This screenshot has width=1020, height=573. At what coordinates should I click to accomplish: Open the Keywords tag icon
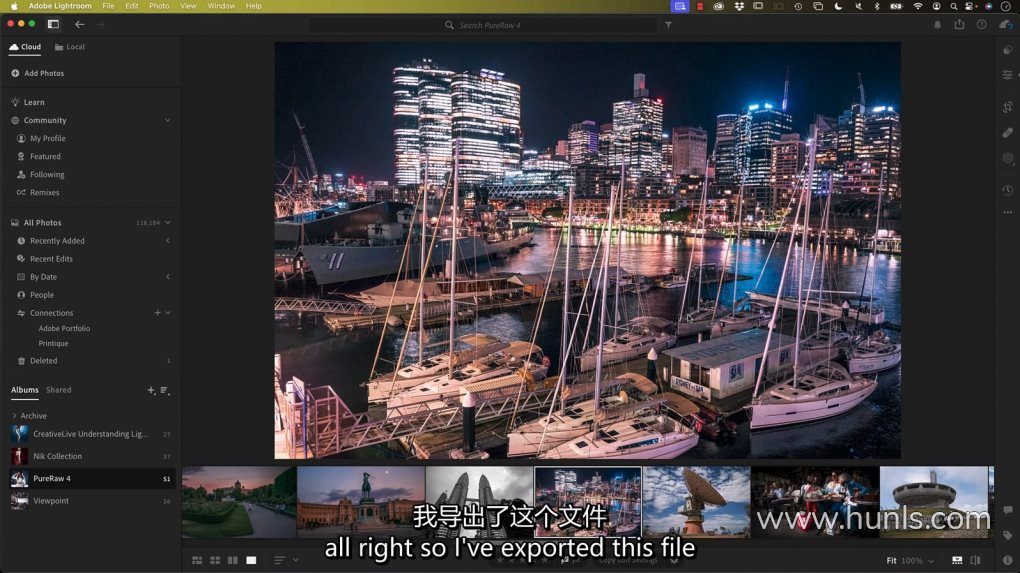click(1008, 535)
